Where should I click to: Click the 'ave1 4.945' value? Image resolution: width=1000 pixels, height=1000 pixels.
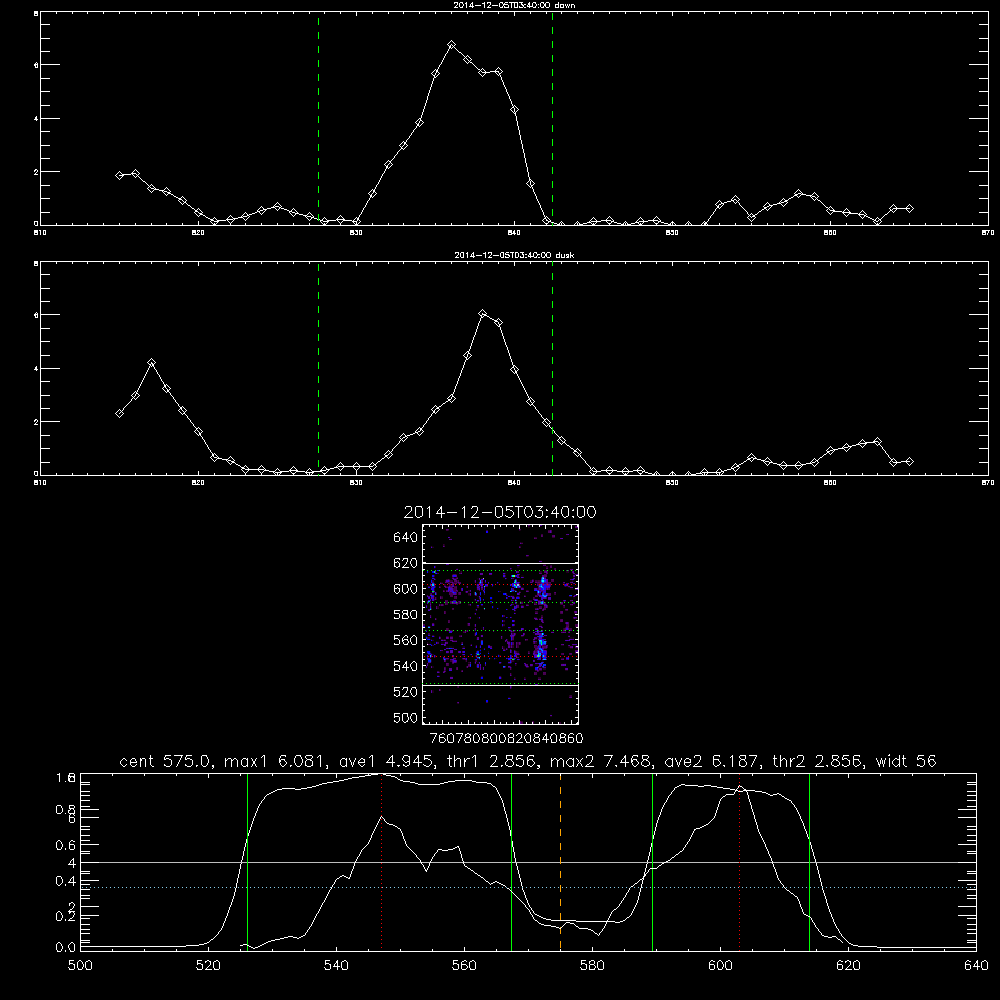tap(390, 761)
